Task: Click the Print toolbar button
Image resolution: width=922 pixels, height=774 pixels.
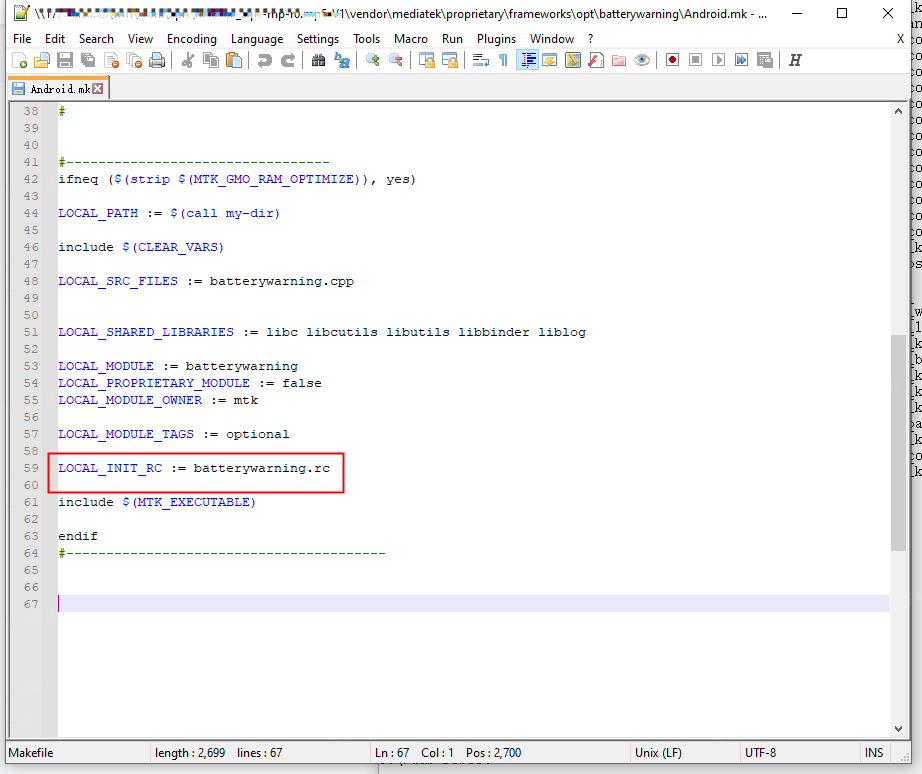Action: (x=157, y=60)
